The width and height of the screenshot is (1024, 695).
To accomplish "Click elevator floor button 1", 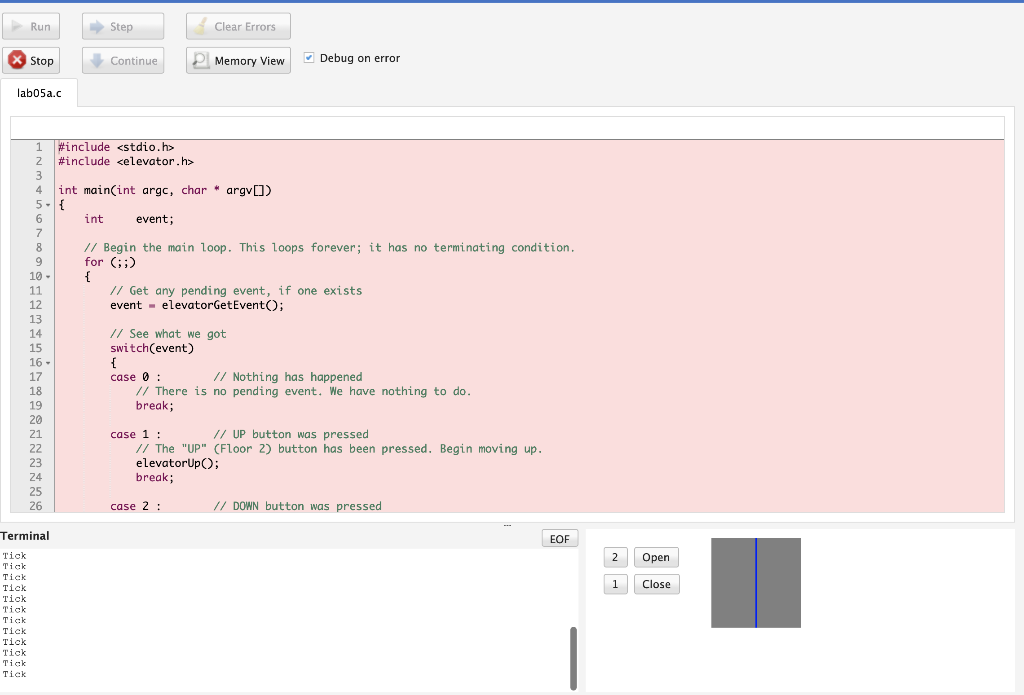I will (615, 584).
